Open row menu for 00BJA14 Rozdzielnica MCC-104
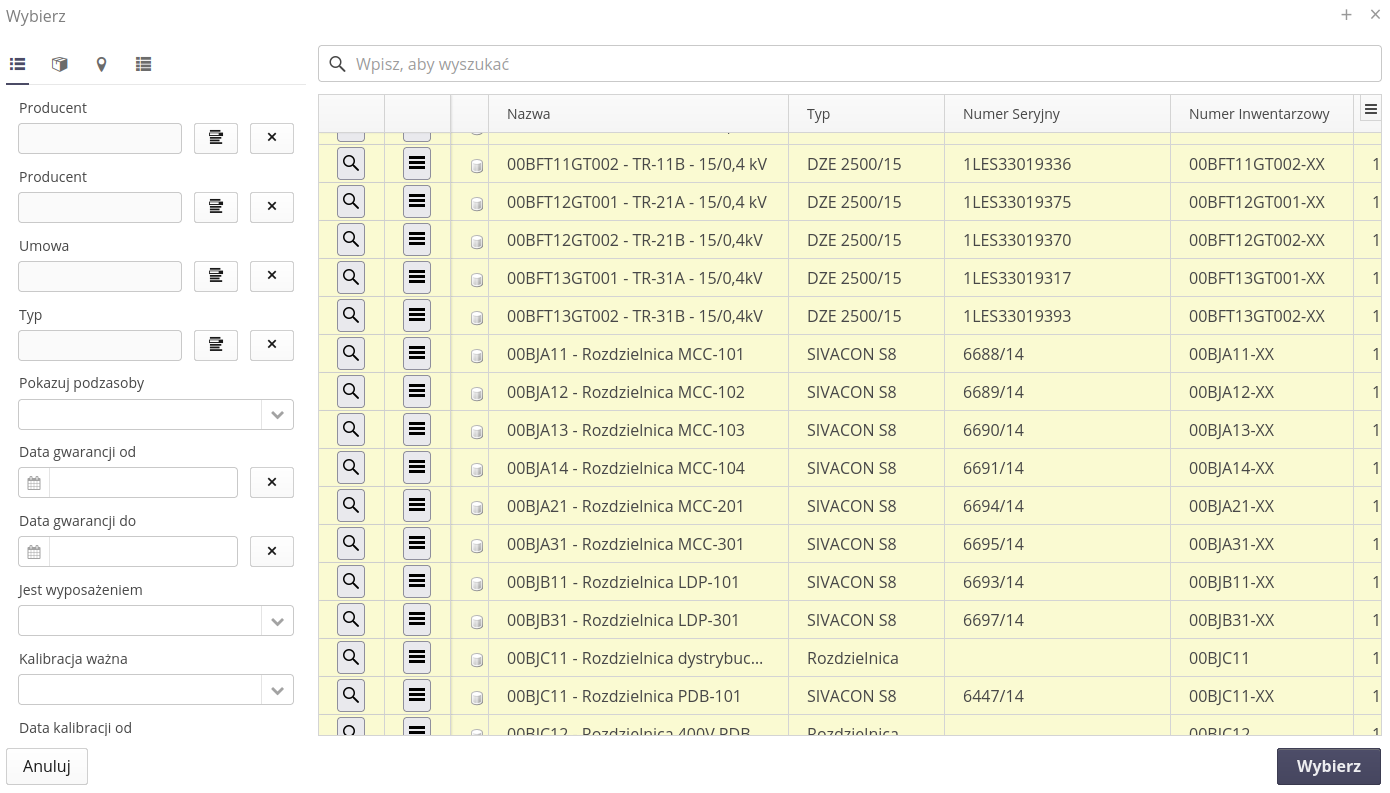The image size is (1390, 793). [x=417, y=468]
